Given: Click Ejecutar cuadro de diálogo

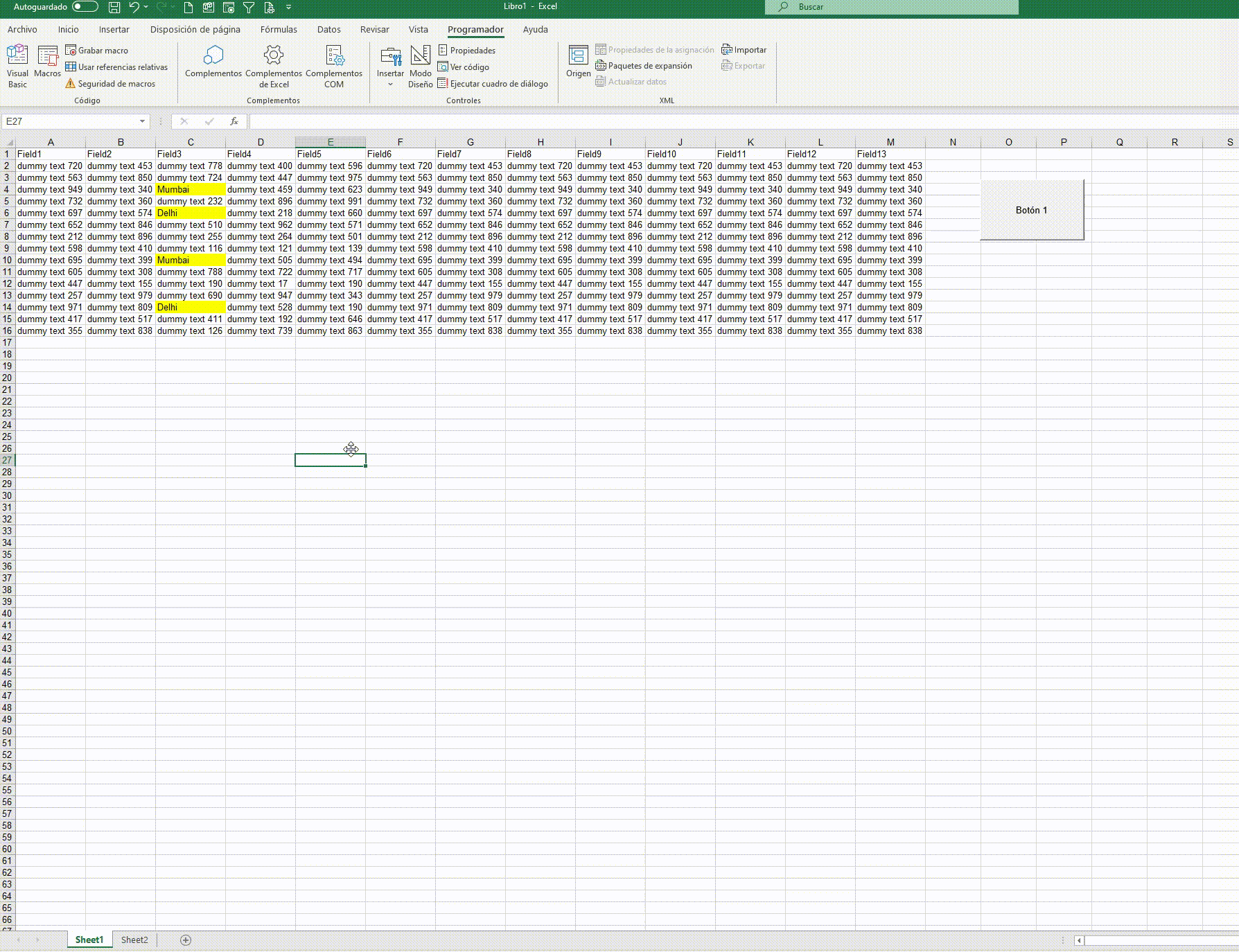Looking at the screenshot, I should tap(493, 83).
